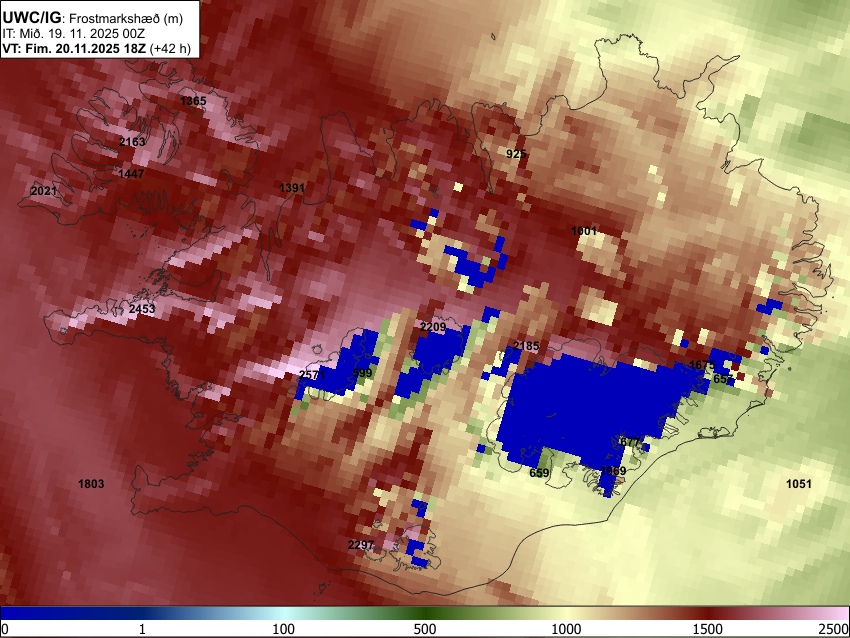Click the map value 1001
The height and width of the screenshot is (638, 850).
coord(584,231)
